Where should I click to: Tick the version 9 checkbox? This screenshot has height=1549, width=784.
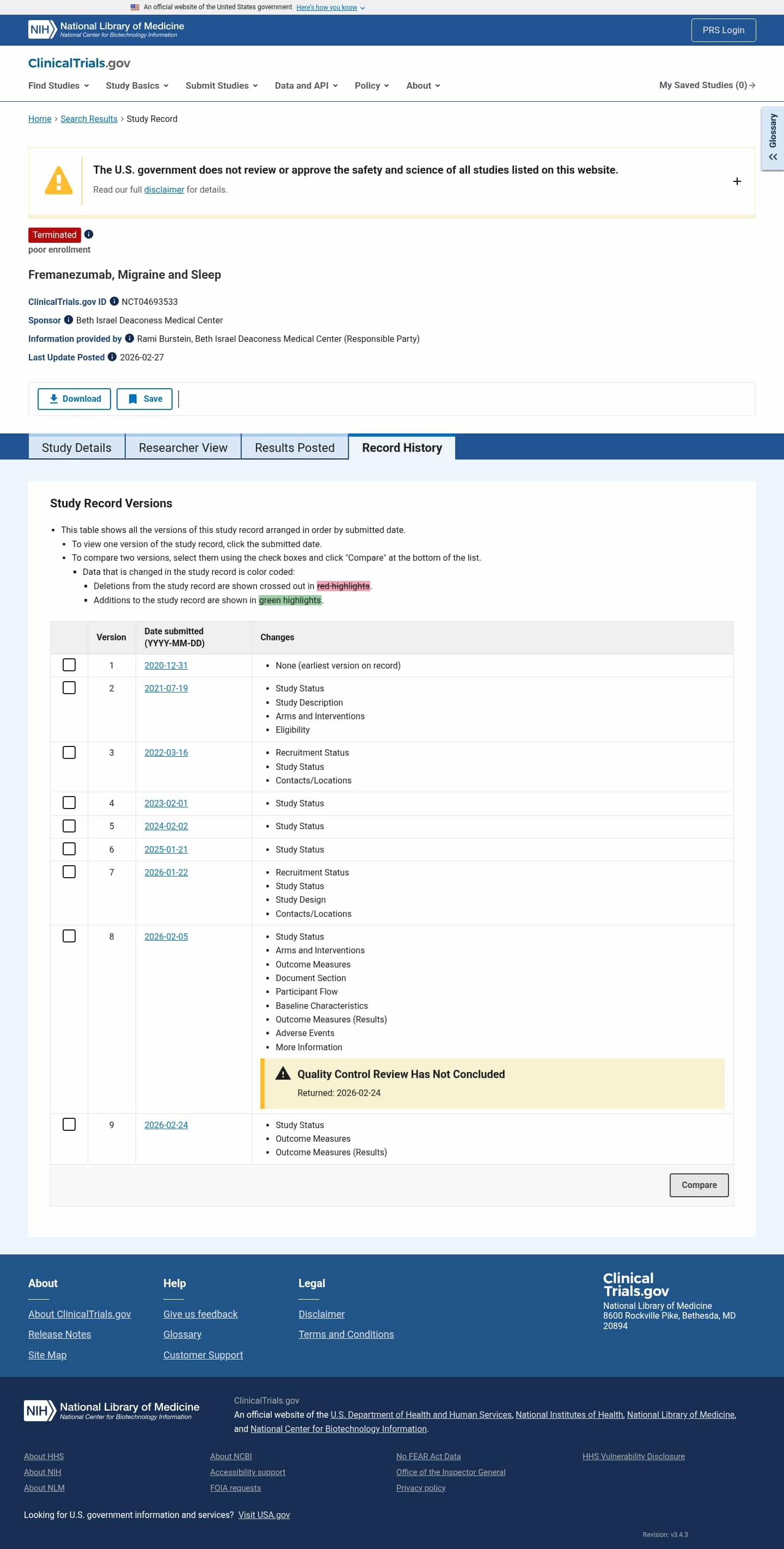pos(69,1124)
